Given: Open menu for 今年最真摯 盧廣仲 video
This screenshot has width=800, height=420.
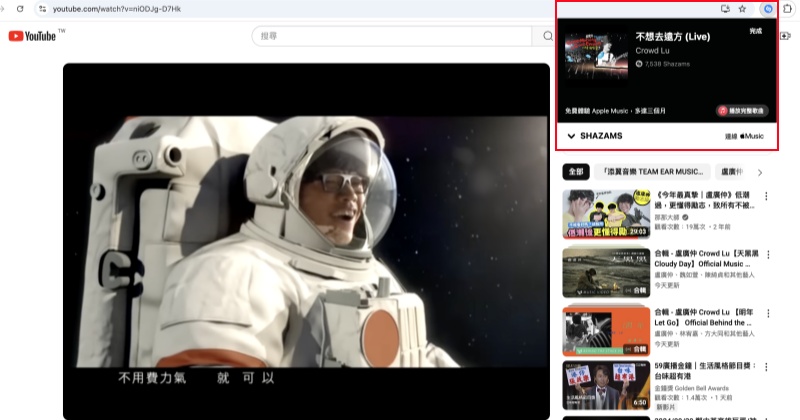Looking at the screenshot, I should pyautogui.click(x=766, y=196).
